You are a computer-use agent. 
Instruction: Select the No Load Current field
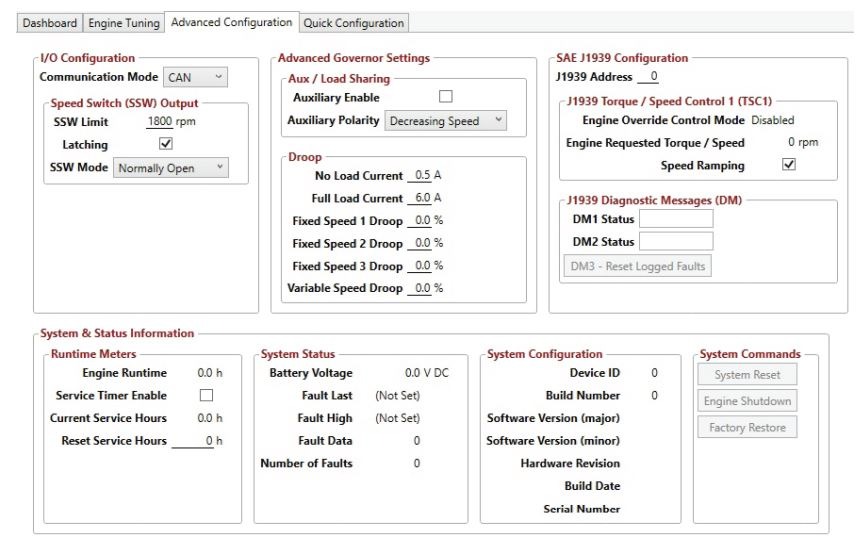(422, 176)
